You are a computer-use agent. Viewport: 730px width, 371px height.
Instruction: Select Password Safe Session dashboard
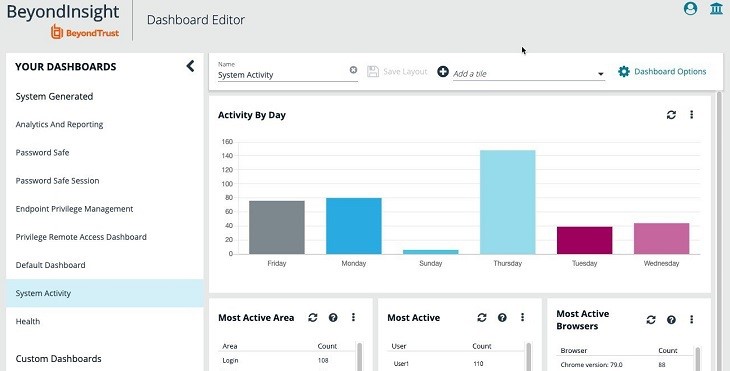(105, 181)
